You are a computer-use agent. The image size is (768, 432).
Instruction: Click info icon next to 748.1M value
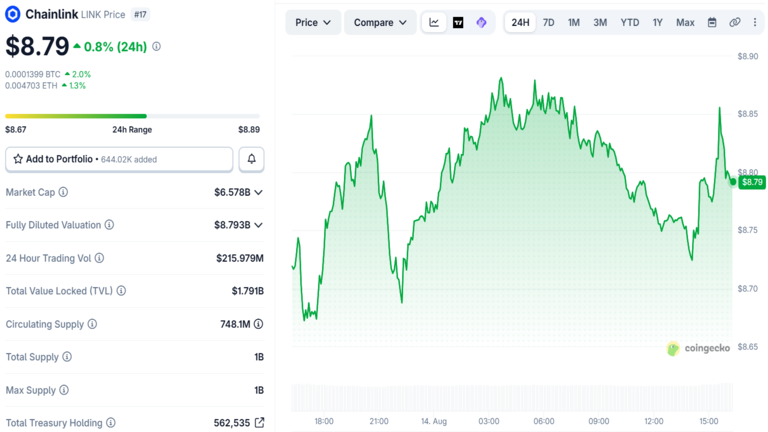[x=259, y=324]
